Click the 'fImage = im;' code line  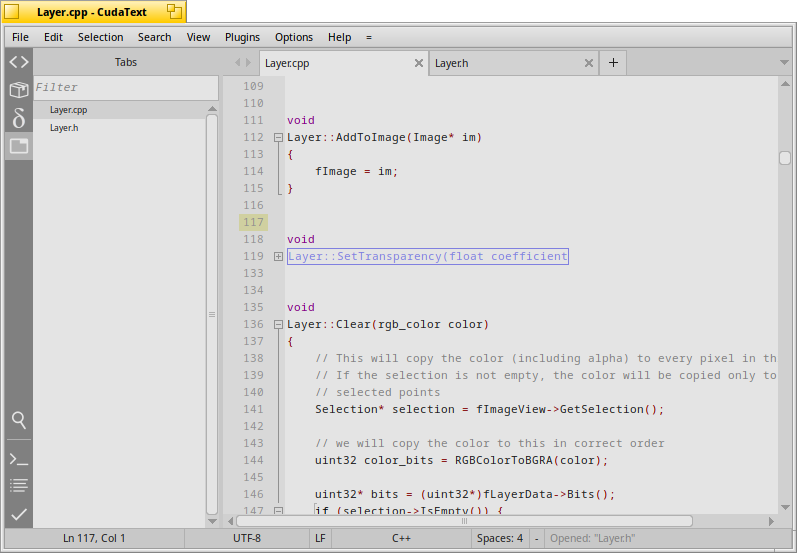(356, 171)
